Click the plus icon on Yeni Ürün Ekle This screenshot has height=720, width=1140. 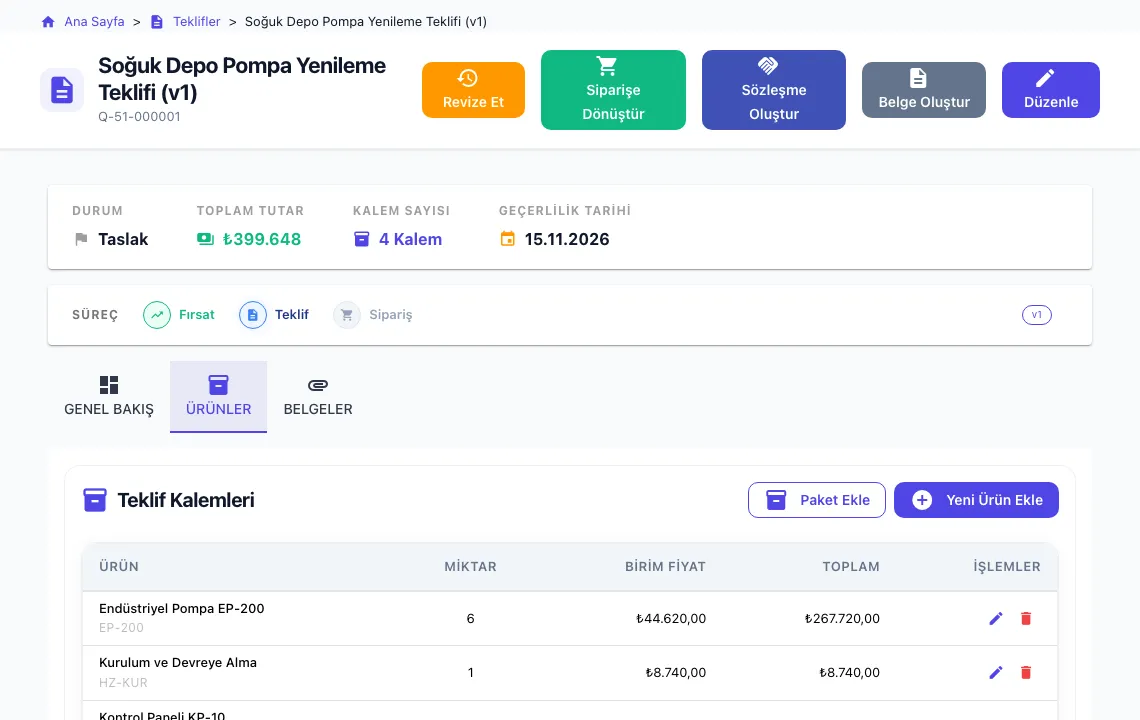click(922, 500)
